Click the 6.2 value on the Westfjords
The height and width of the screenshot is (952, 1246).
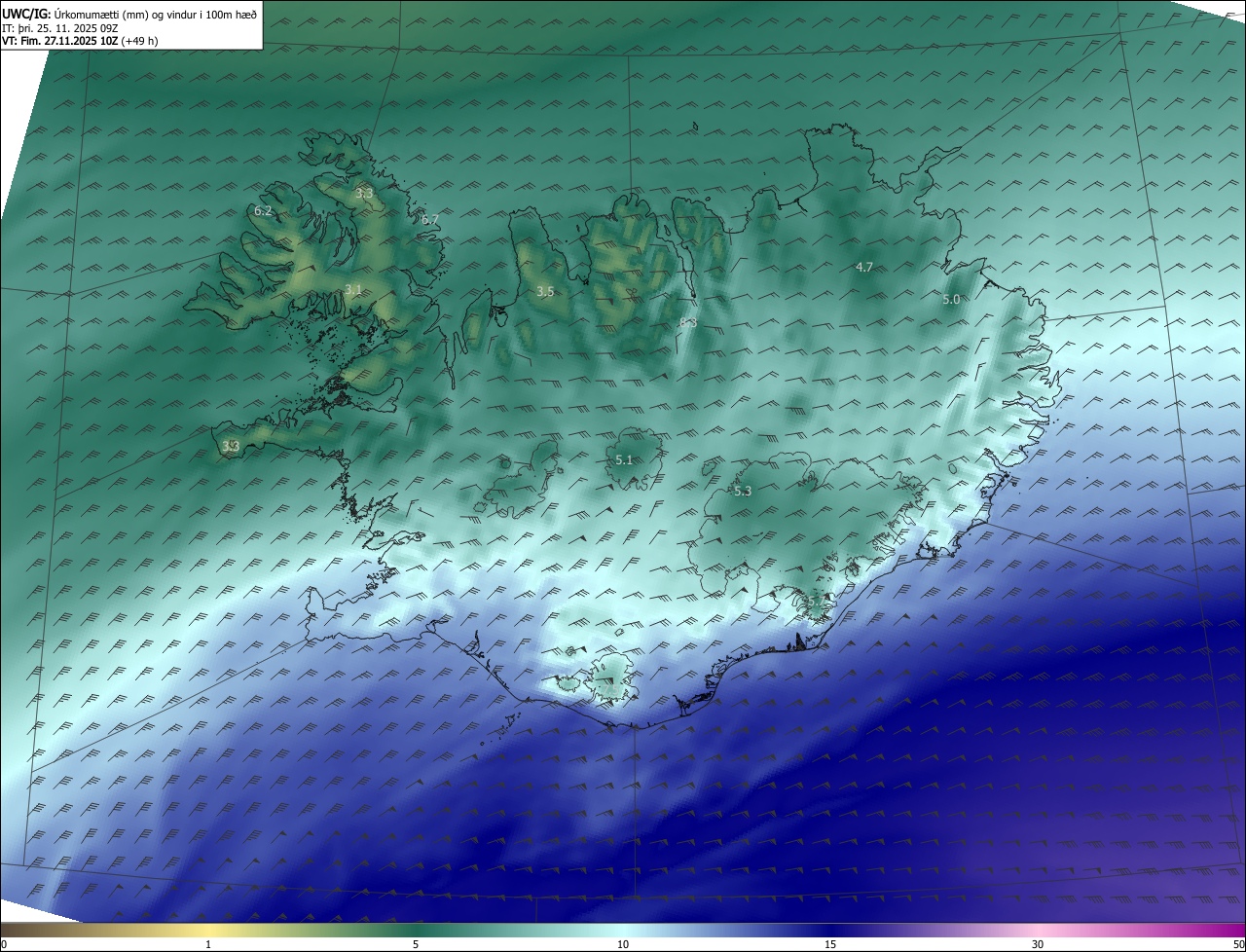click(x=263, y=210)
